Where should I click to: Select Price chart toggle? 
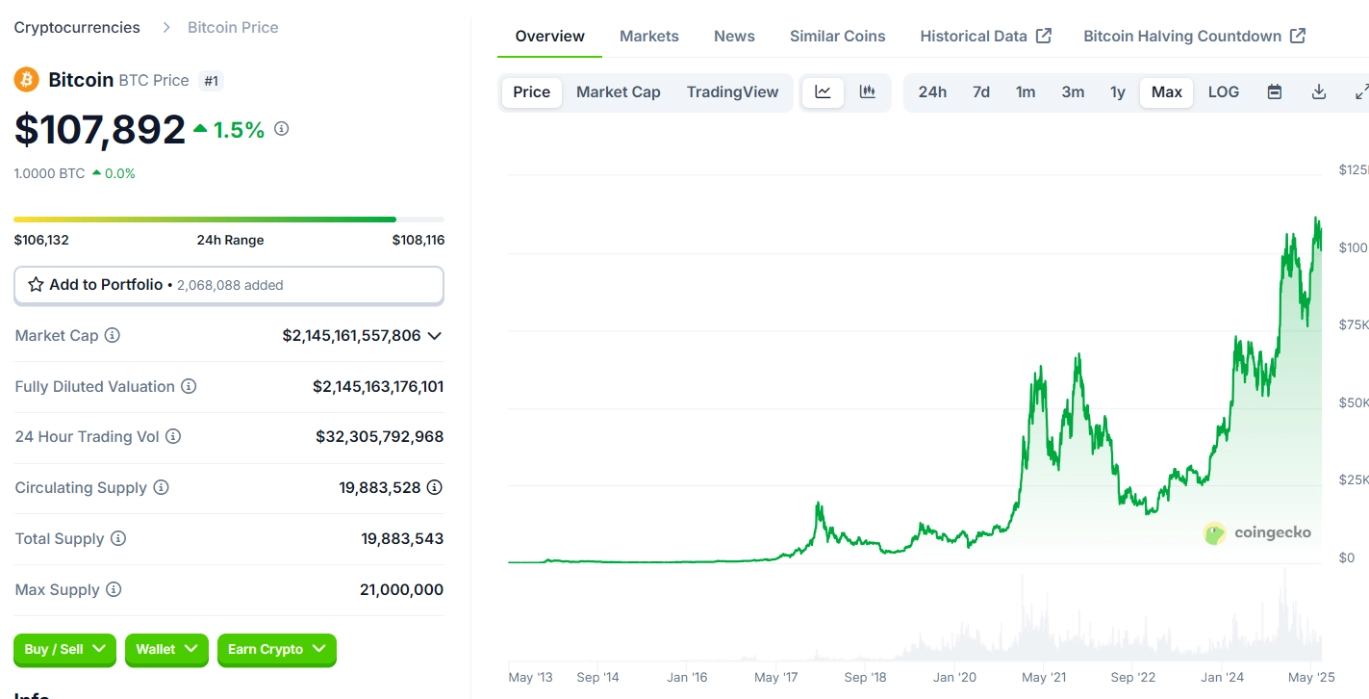click(x=532, y=92)
